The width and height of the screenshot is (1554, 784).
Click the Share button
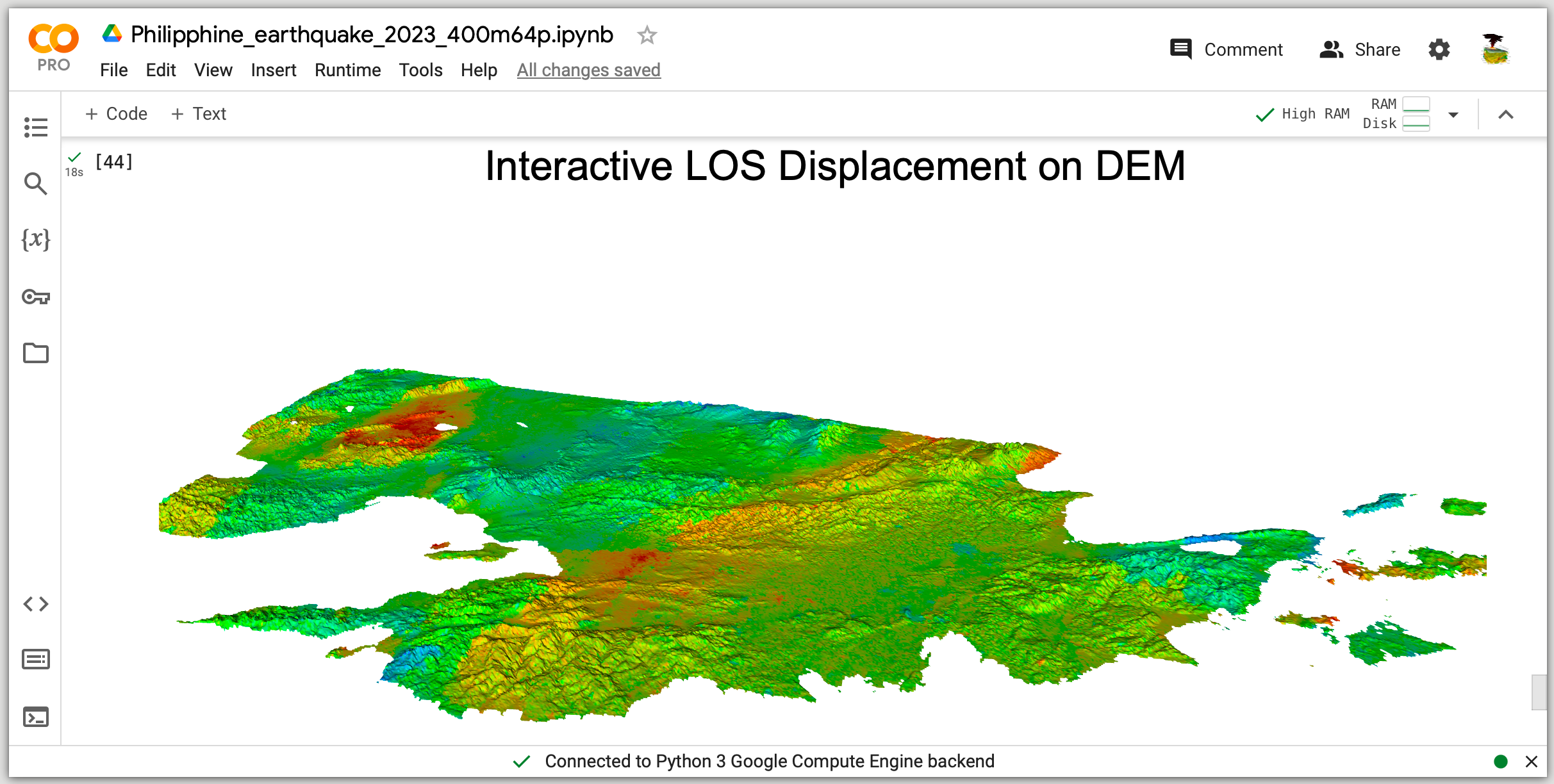1360,49
